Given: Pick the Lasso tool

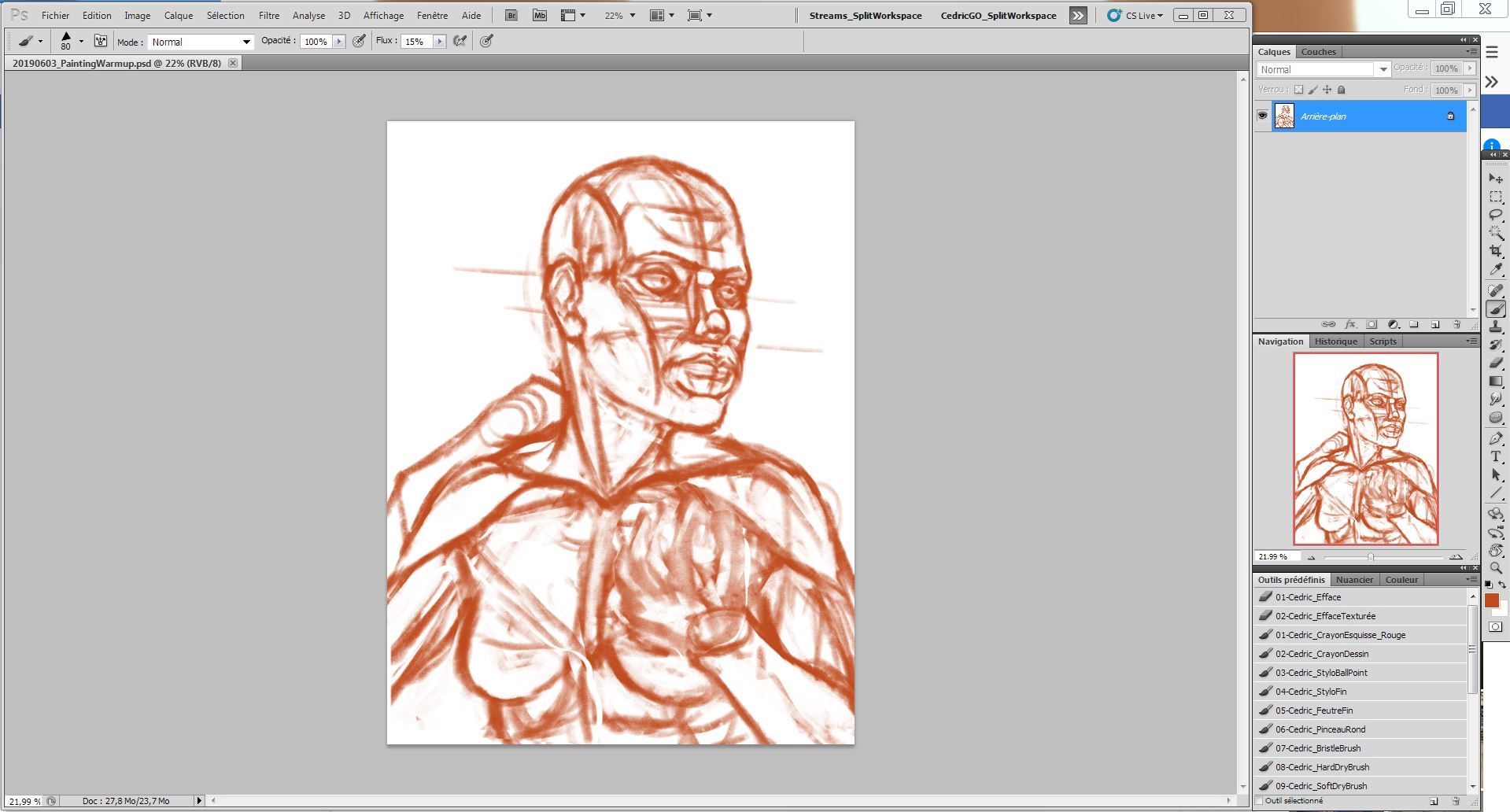Looking at the screenshot, I should coord(1496,215).
